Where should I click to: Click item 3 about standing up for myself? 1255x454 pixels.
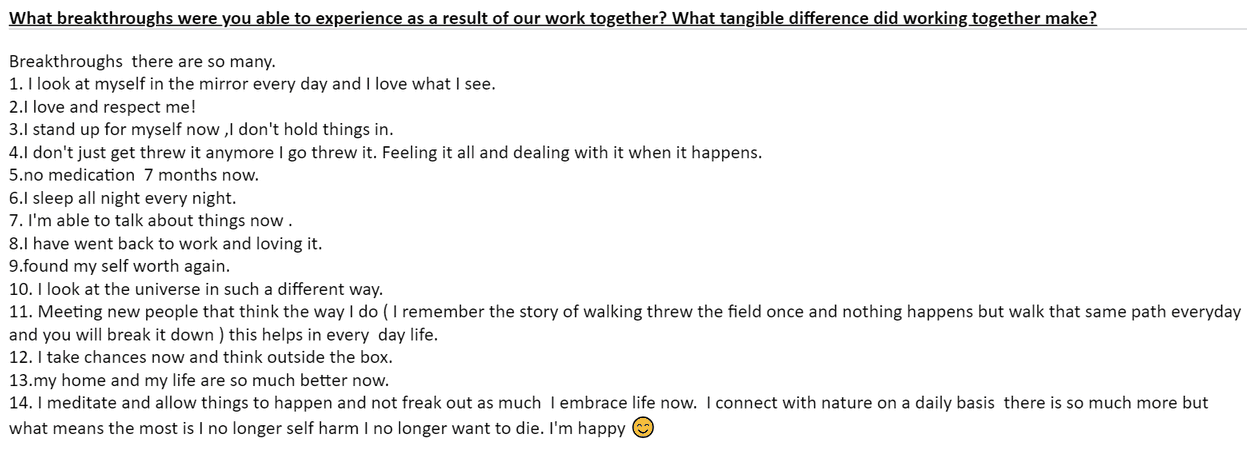pyautogui.click(x=202, y=130)
